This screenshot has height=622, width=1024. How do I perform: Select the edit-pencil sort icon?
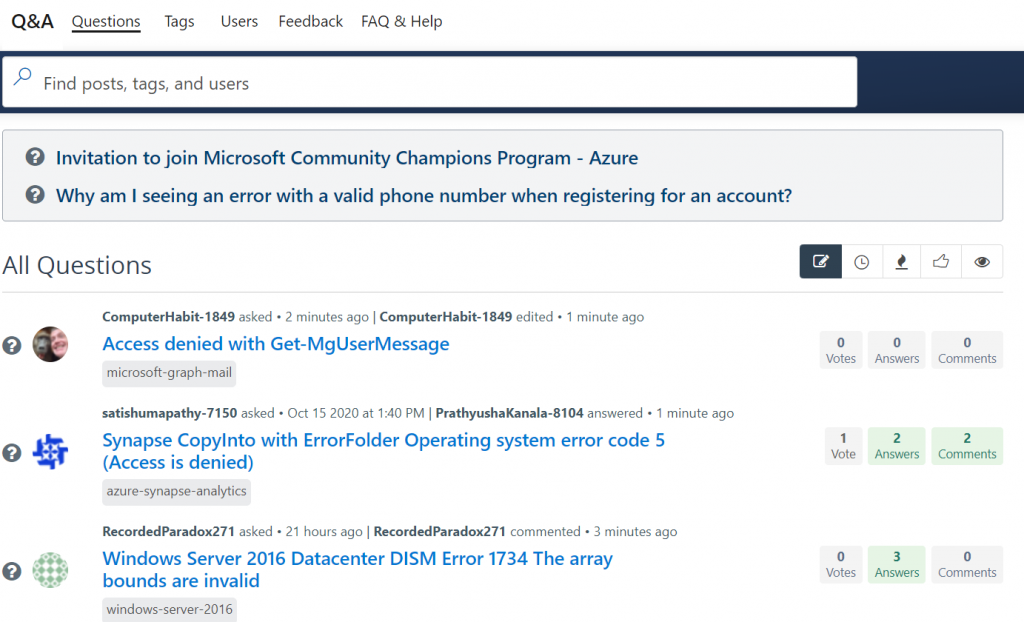tap(820, 262)
